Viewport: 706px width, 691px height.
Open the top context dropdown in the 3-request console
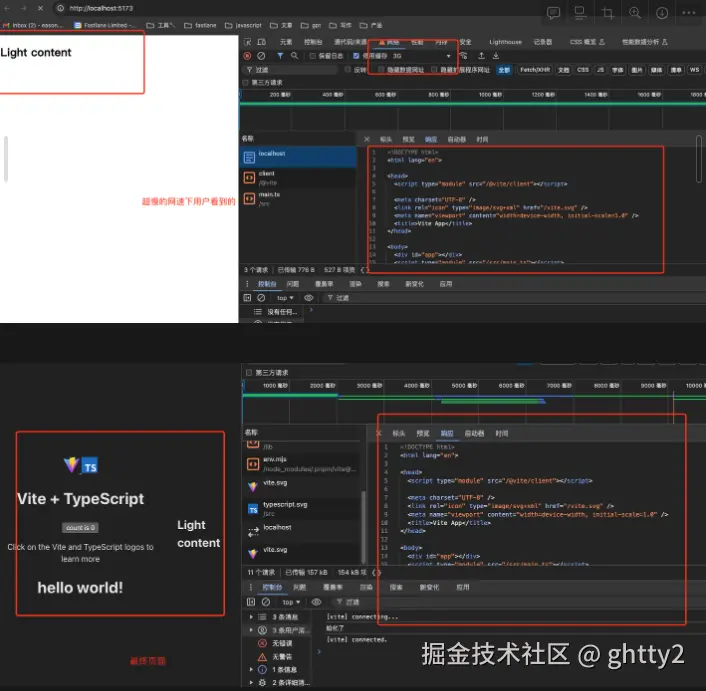(x=285, y=298)
